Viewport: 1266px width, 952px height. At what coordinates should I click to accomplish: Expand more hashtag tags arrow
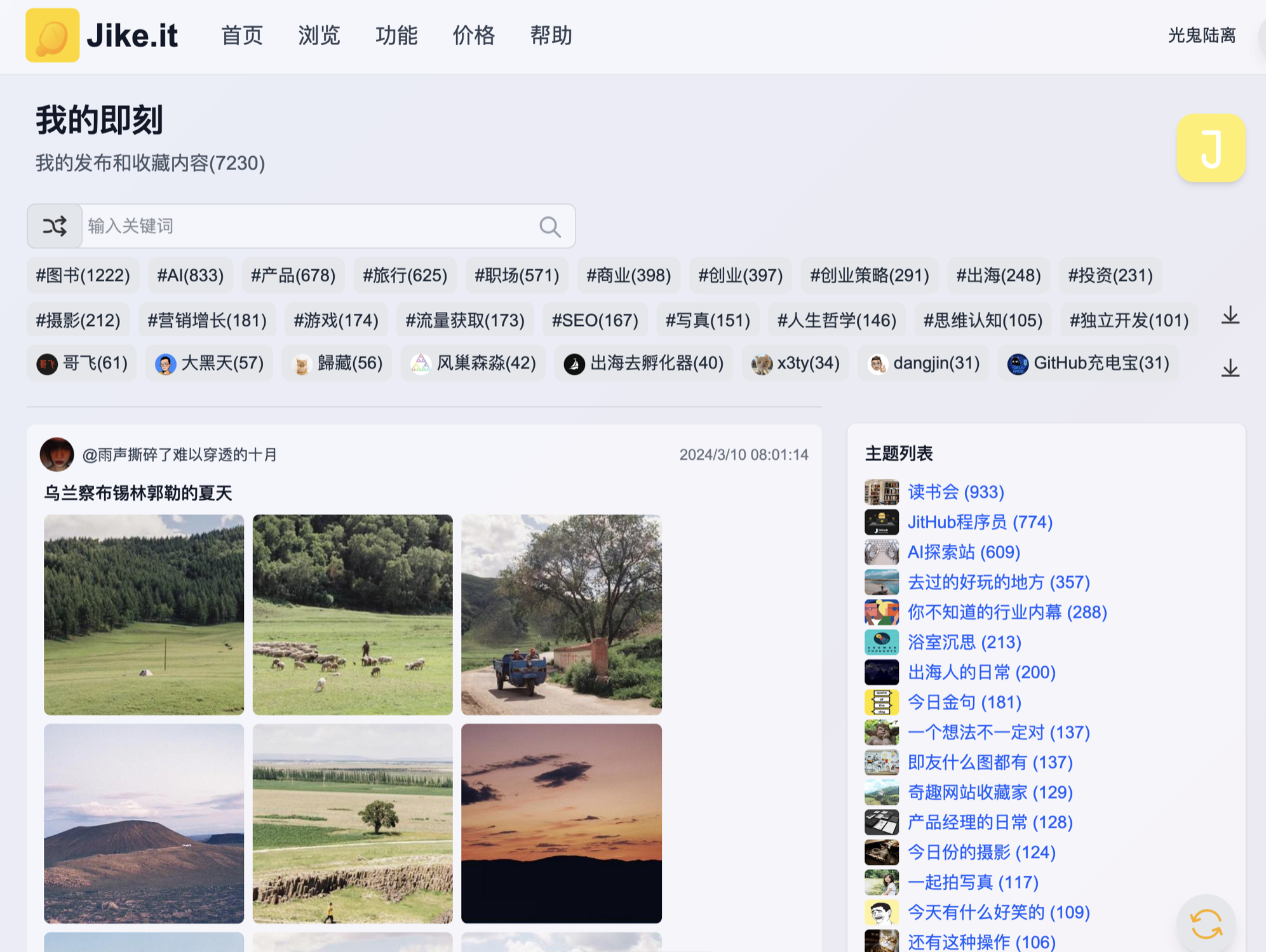coord(1230,316)
